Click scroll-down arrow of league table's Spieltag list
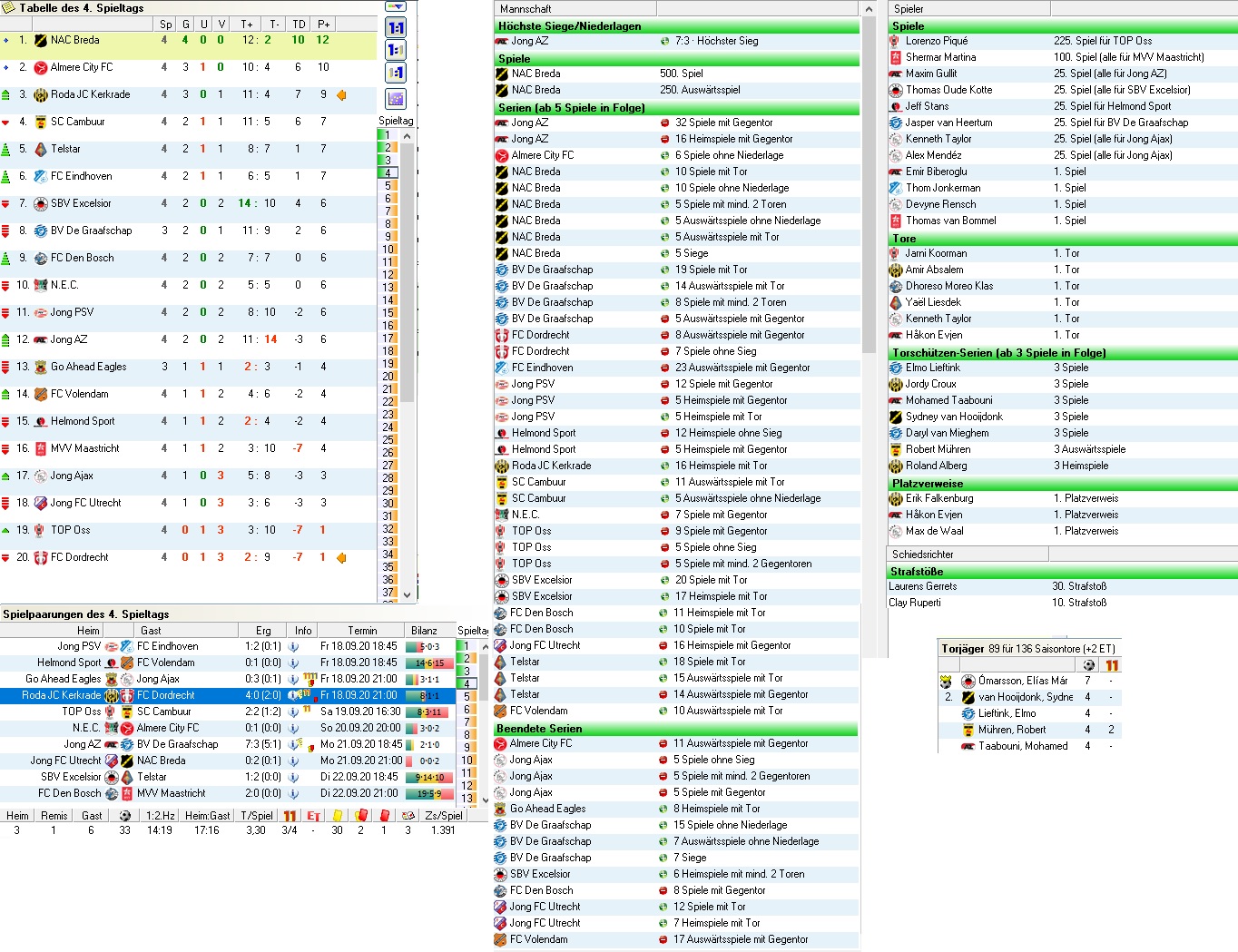1238x952 pixels. (407, 594)
